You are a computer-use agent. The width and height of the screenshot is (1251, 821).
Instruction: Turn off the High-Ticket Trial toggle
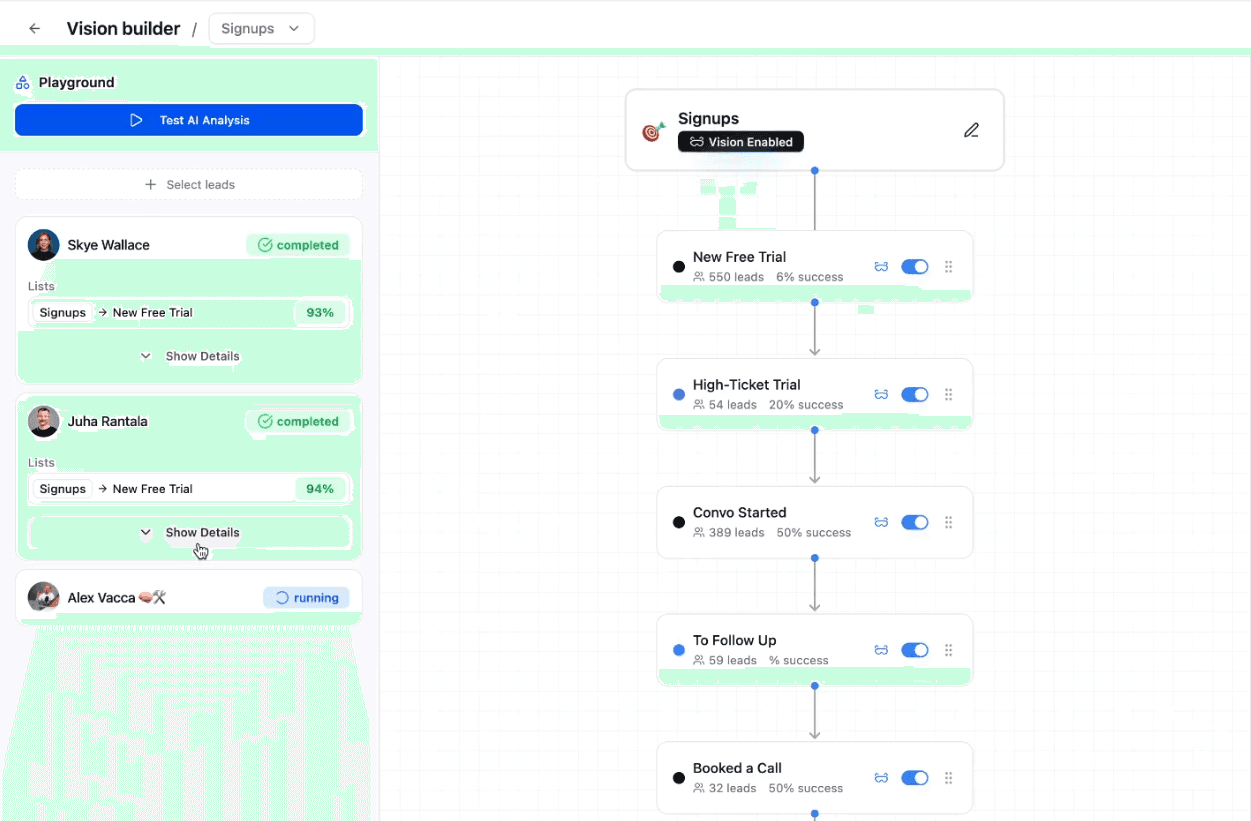click(914, 394)
